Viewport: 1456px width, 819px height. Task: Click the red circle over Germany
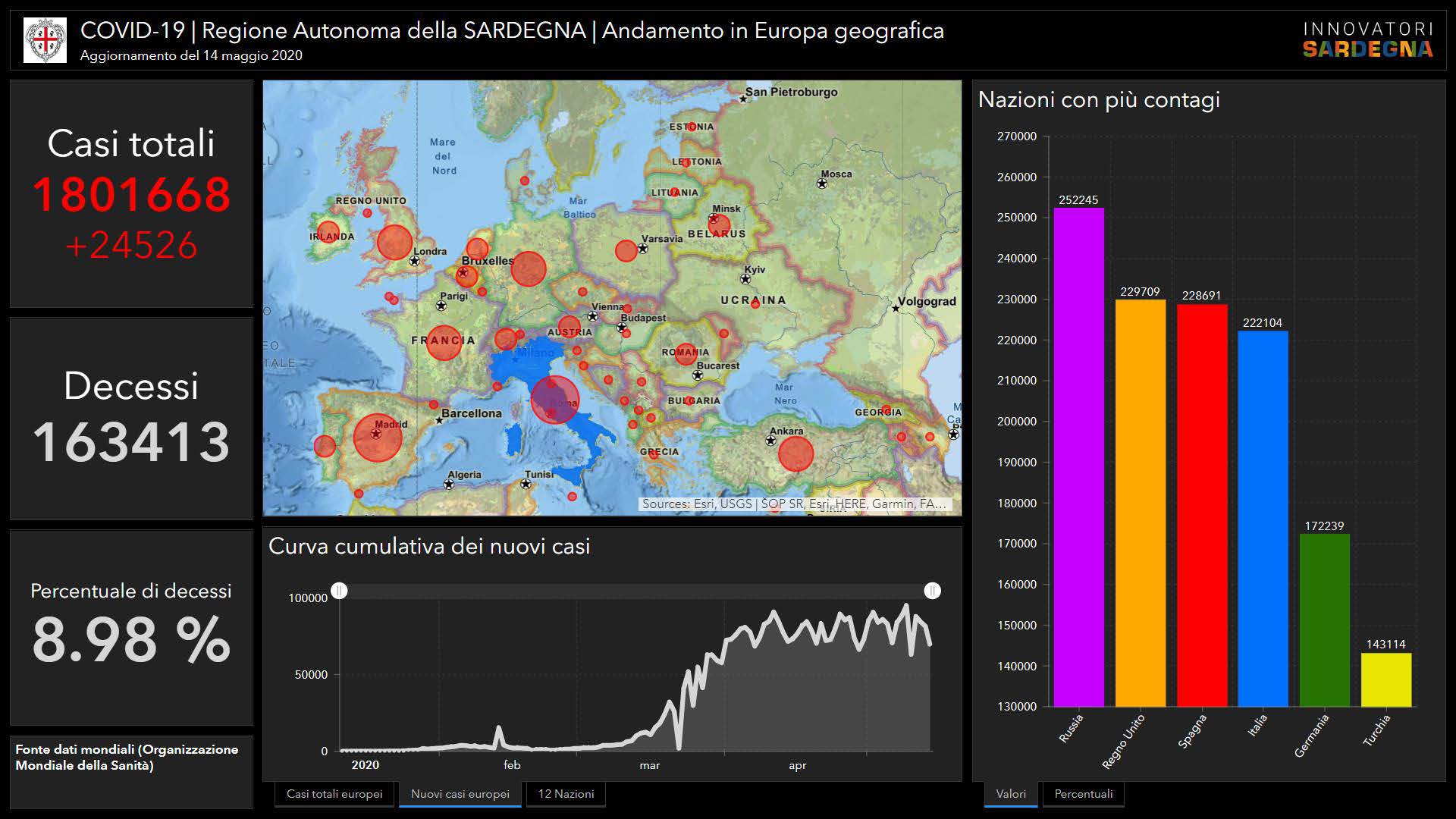[529, 268]
